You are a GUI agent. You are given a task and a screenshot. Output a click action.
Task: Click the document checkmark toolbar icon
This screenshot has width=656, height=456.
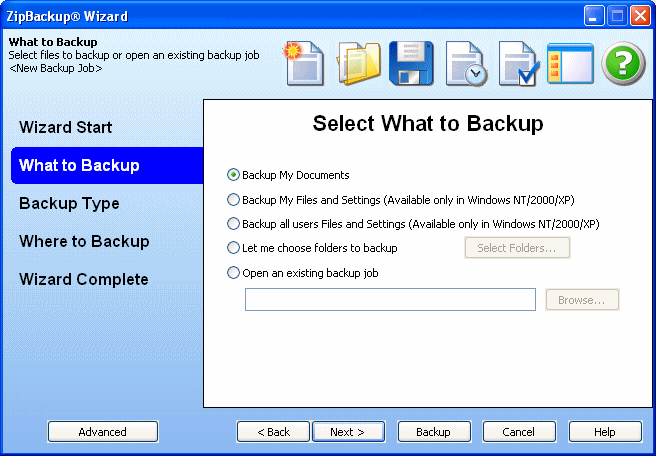[x=518, y=63]
